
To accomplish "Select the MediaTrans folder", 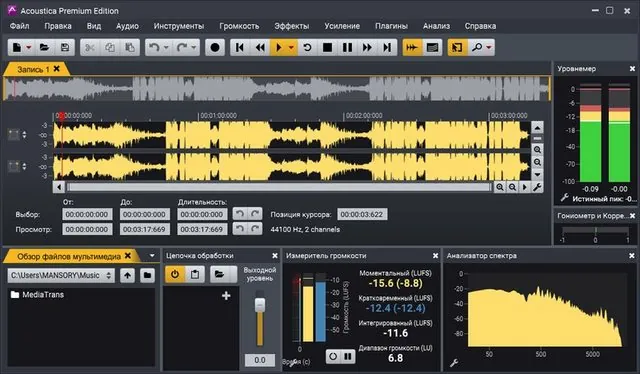I will coord(38,294).
